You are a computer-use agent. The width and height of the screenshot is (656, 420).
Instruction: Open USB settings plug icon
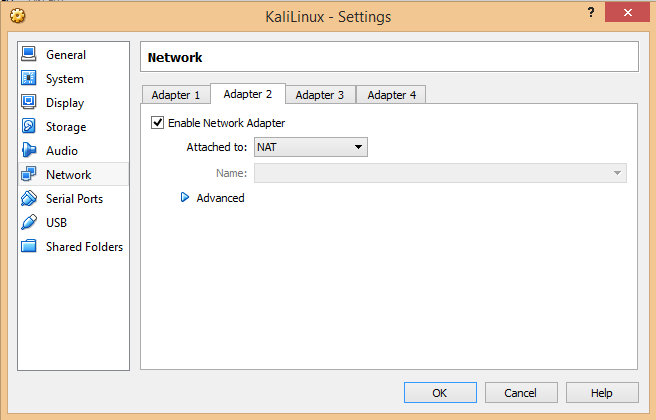pyautogui.click(x=28, y=222)
